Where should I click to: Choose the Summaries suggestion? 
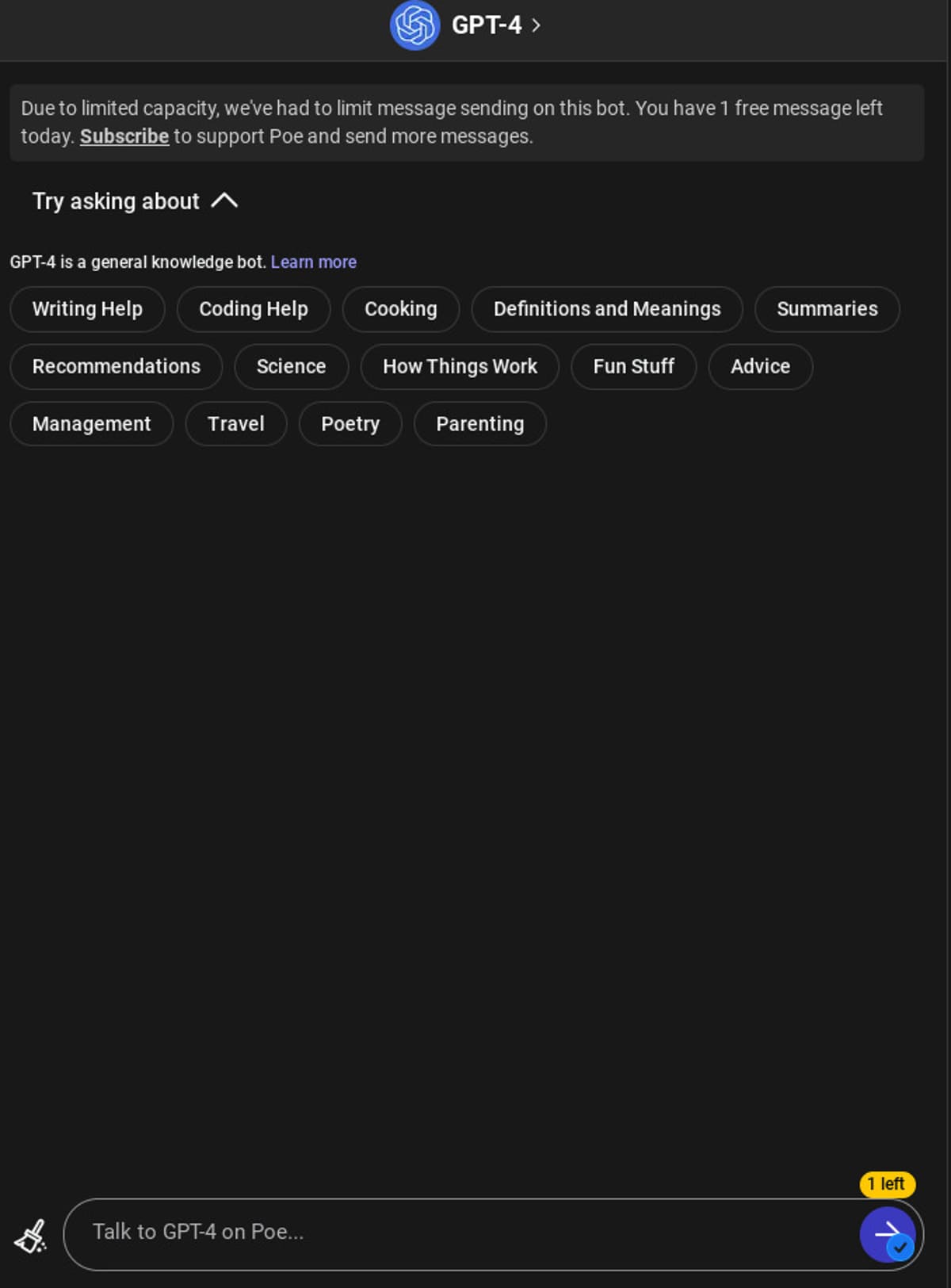[827, 309]
